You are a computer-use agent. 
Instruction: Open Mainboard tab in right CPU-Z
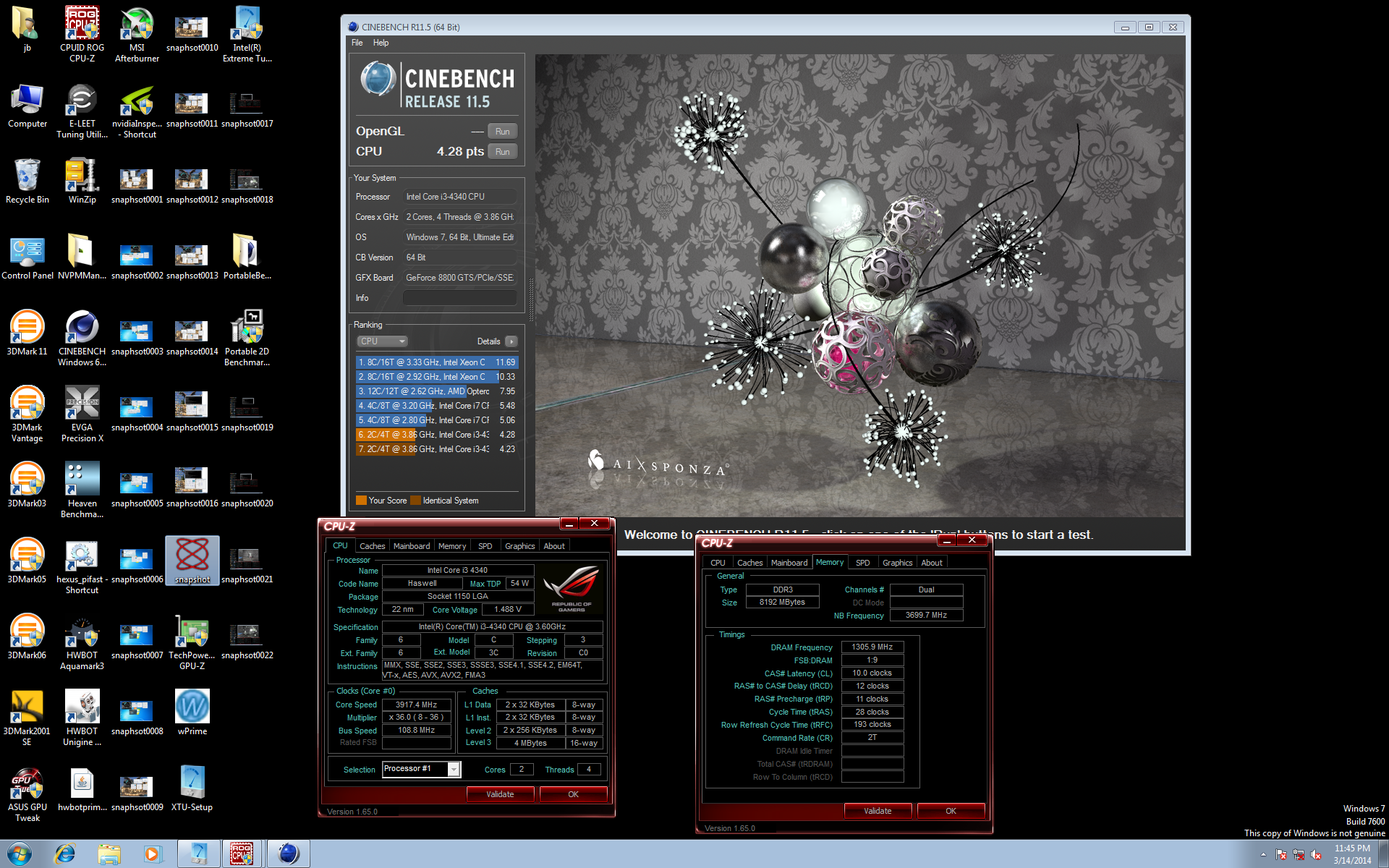[x=789, y=563]
